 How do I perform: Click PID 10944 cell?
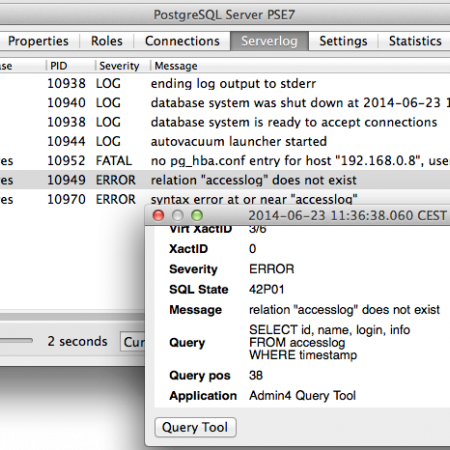point(66,142)
